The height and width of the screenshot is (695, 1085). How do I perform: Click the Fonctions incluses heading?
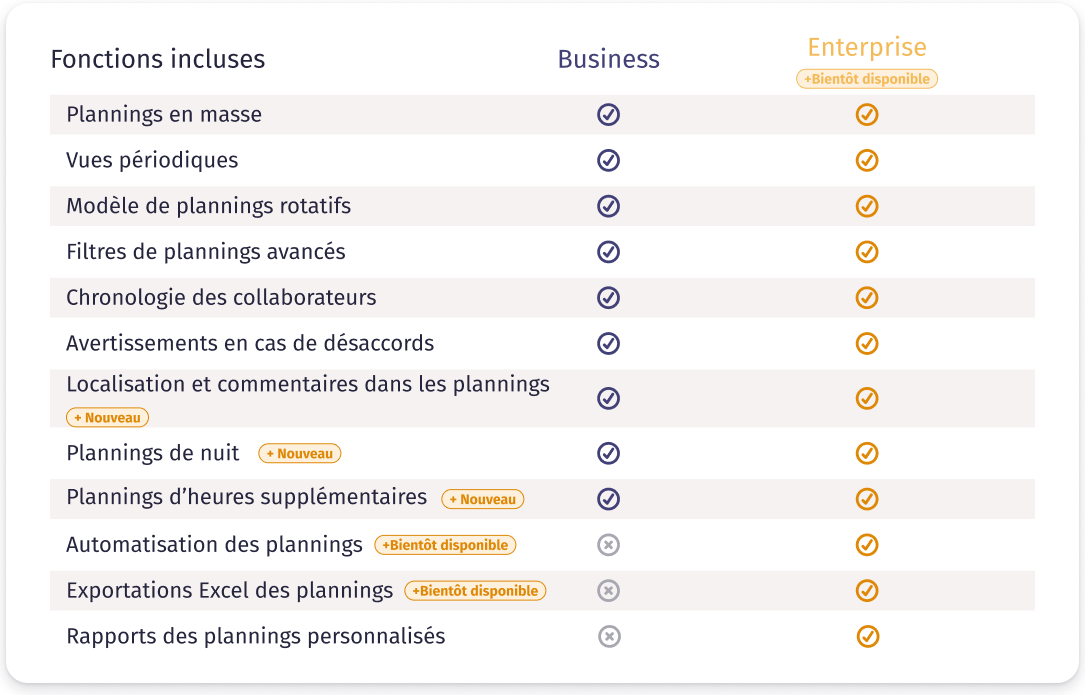(x=158, y=60)
